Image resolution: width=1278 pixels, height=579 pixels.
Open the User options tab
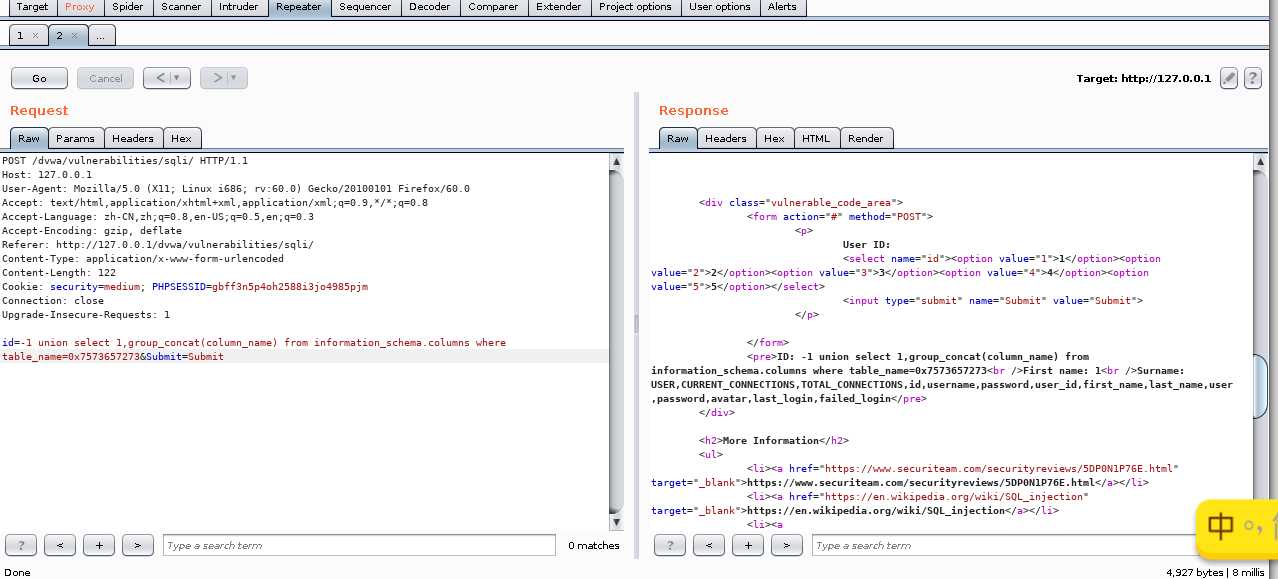point(719,7)
